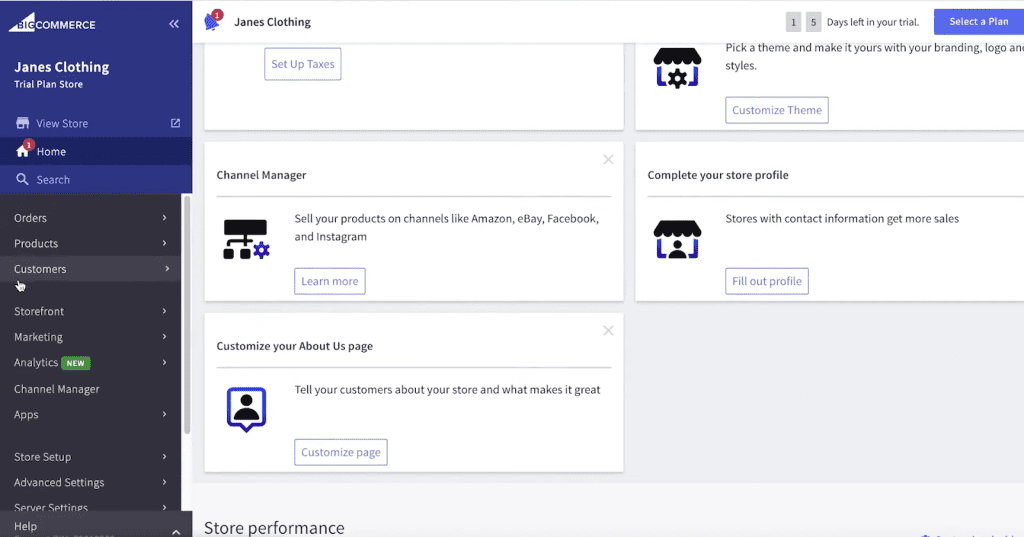The height and width of the screenshot is (537, 1024).
Task: Click the Janes Clothing header title
Action: 272,22
